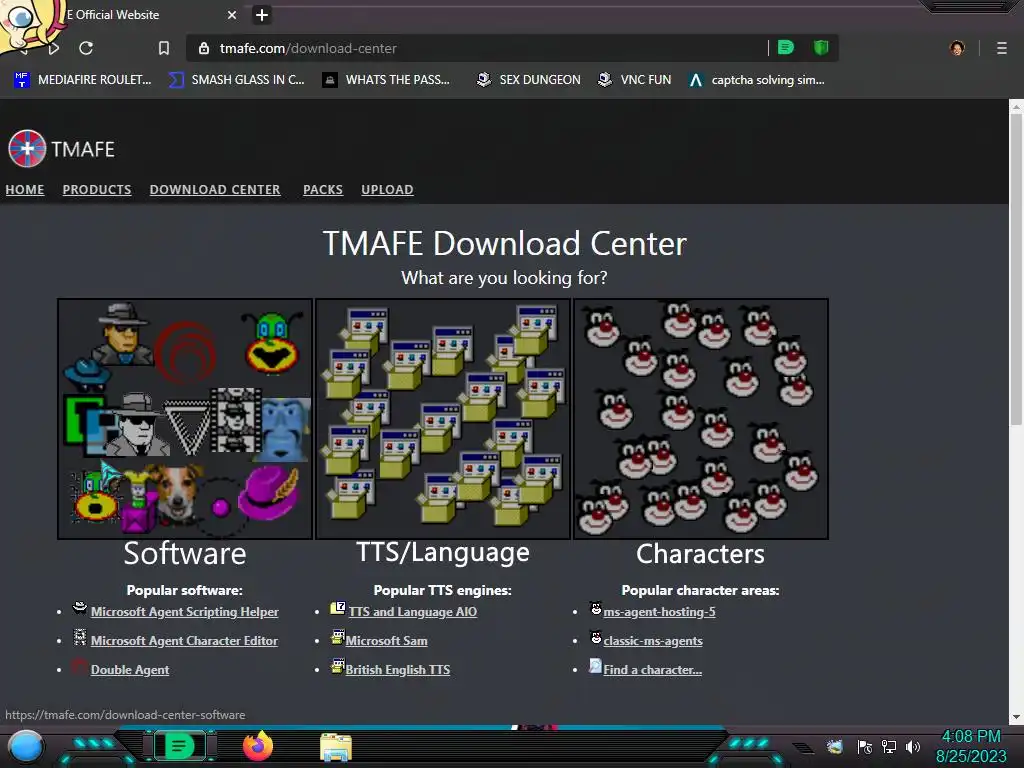
Task: Click the page vertical scrollbar thumb
Action: 1016,270
